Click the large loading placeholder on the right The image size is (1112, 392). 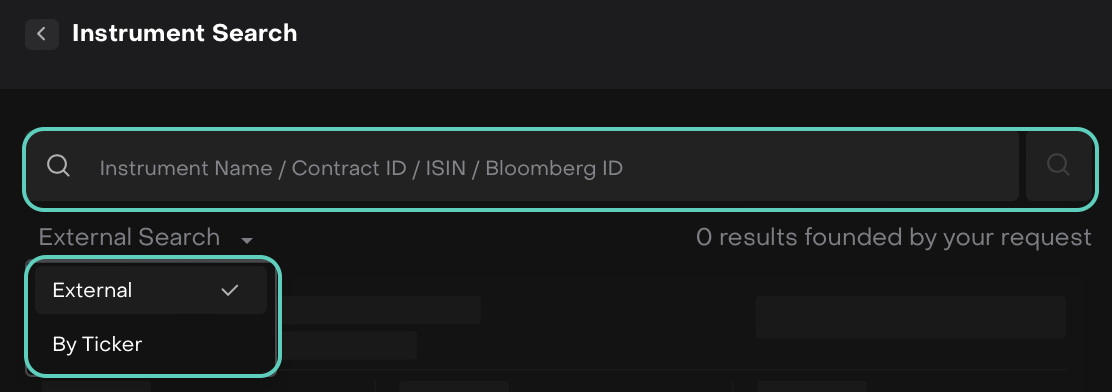pyautogui.click(x=911, y=317)
